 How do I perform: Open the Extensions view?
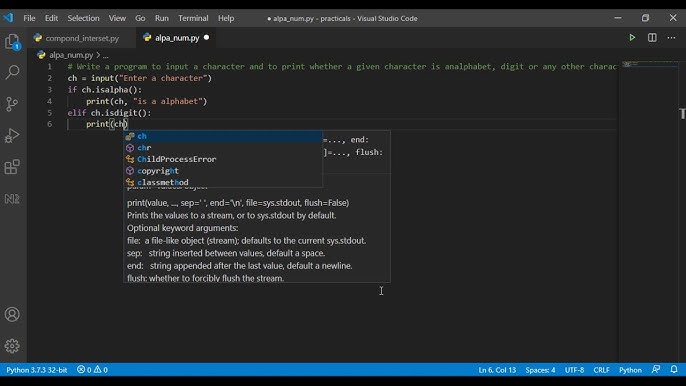point(12,167)
